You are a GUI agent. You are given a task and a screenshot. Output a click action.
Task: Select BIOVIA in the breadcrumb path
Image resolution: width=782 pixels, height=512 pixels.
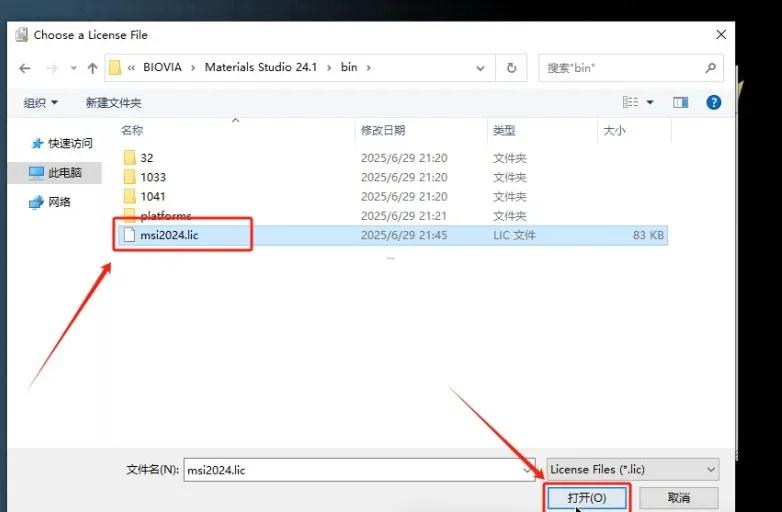[x=162, y=67]
